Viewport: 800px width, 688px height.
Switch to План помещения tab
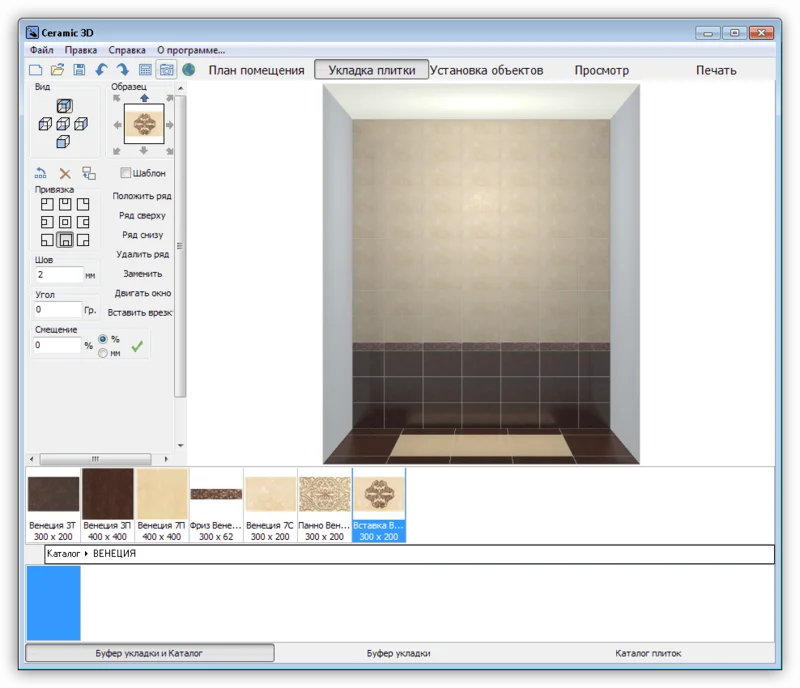click(256, 70)
